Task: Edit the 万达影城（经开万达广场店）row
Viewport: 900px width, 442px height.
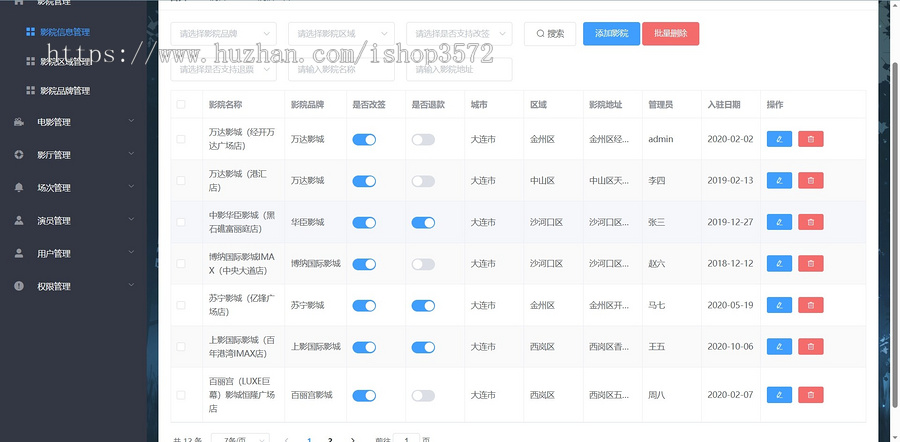Action: click(779, 139)
